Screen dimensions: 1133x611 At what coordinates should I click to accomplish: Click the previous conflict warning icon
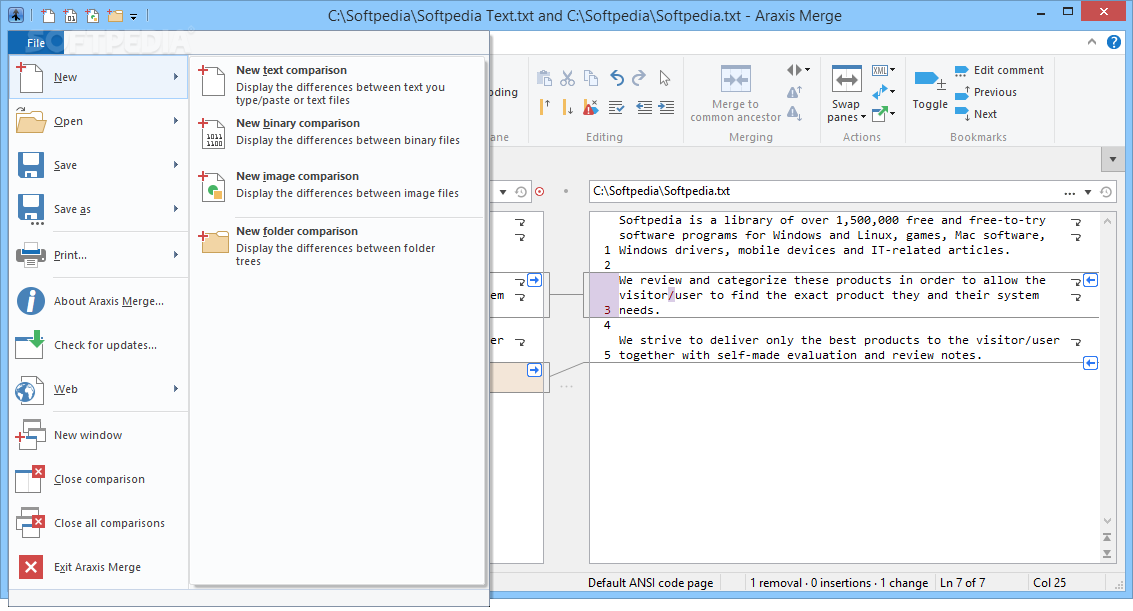coord(794,92)
